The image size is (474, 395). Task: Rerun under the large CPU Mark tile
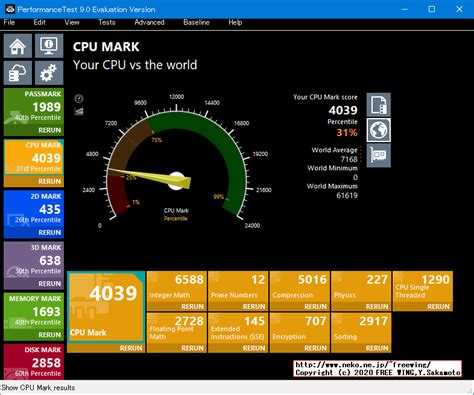pos(131,348)
